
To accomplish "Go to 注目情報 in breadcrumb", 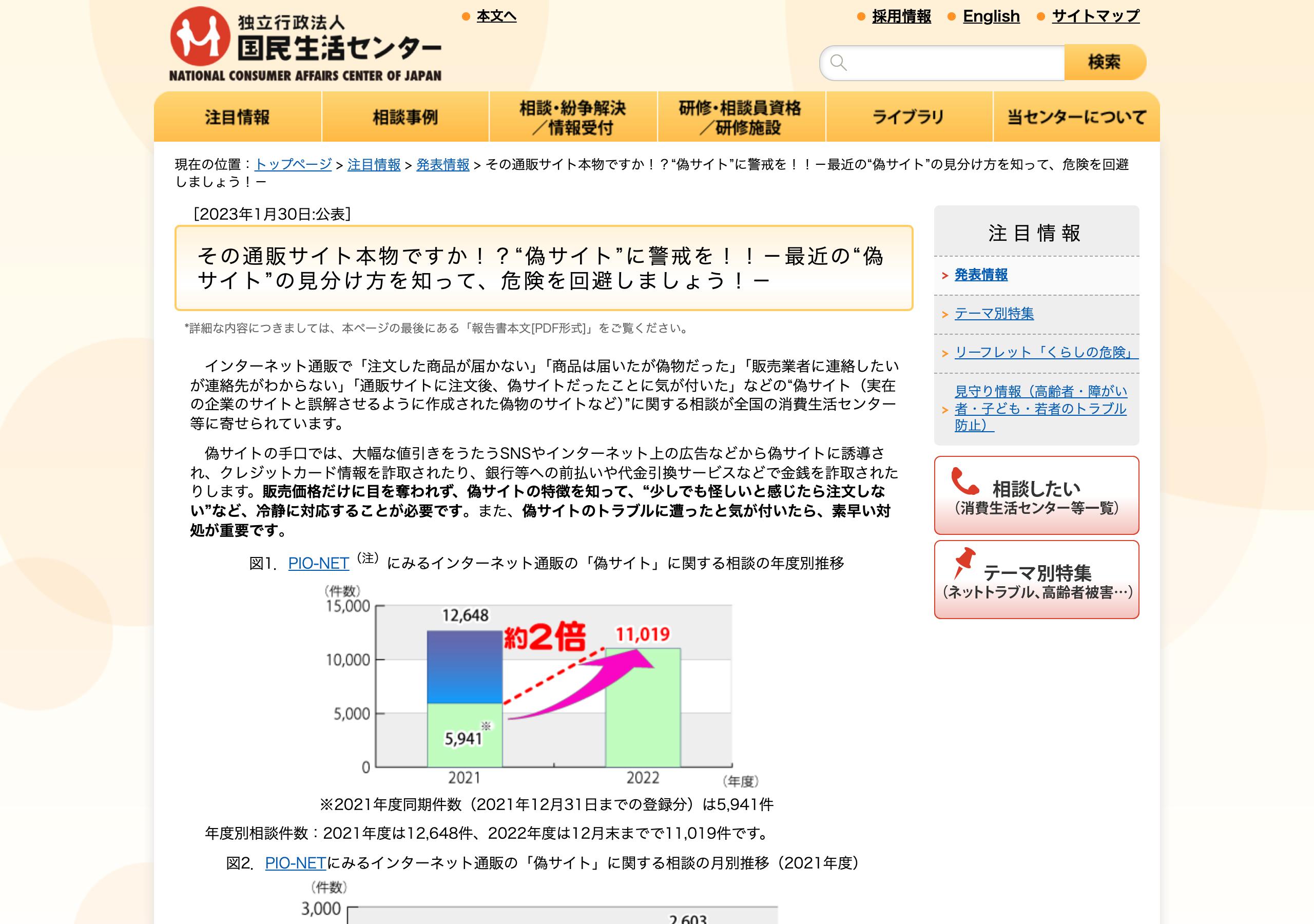I will tap(374, 165).
